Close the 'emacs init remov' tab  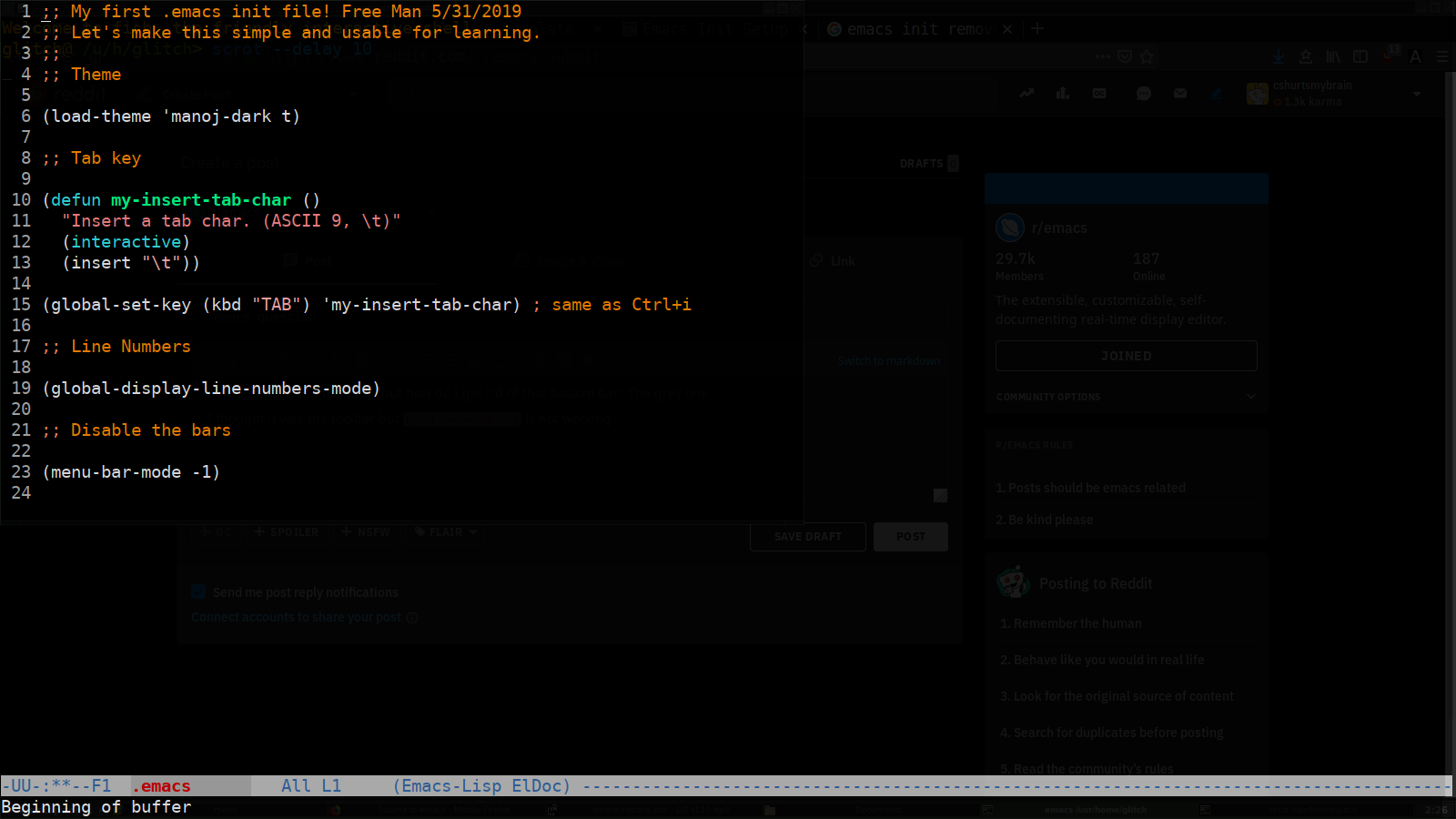pyautogui.click(x=1007, y=29)
